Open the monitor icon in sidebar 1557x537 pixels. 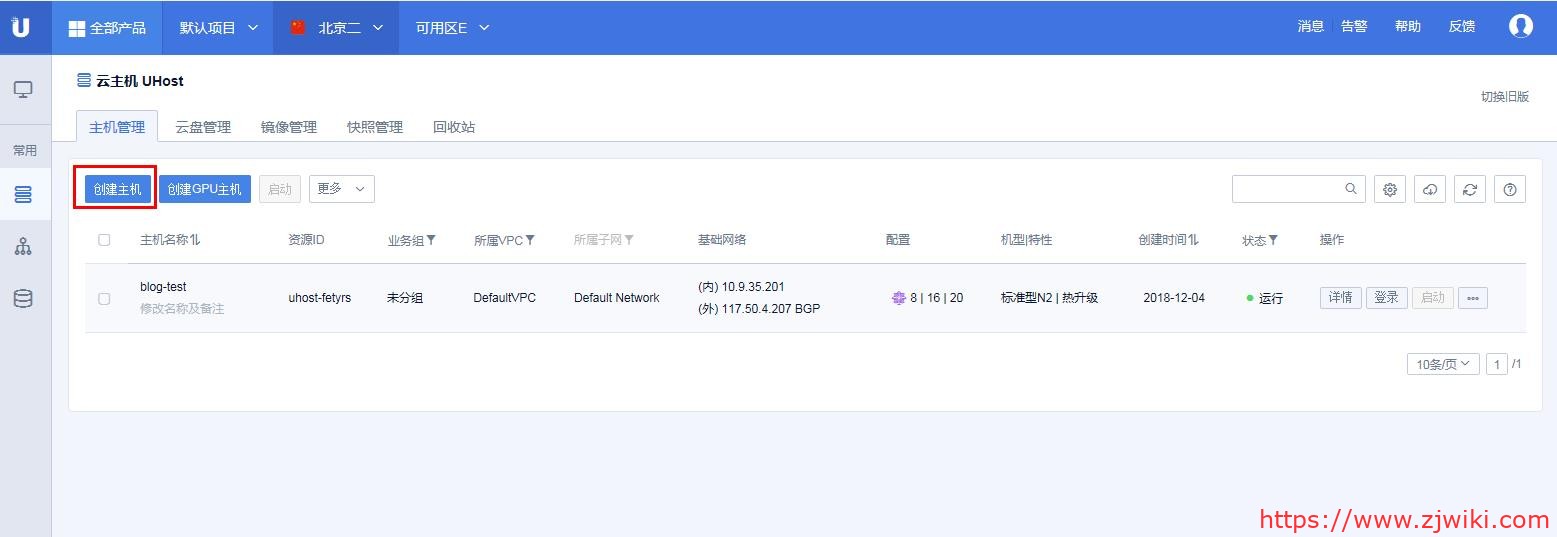pyautogui.click(x=23, y=90)
